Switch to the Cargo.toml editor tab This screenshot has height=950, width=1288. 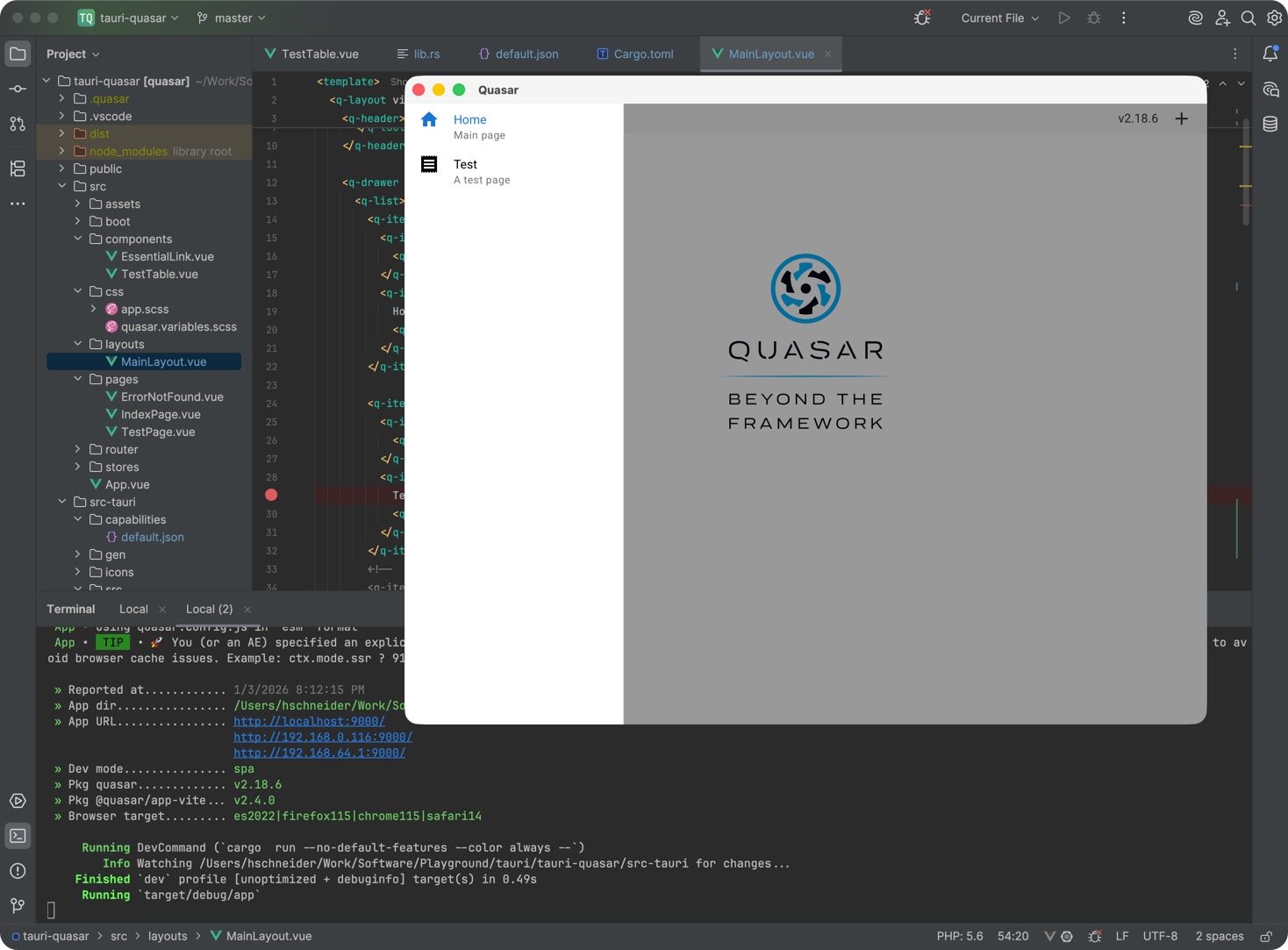pos(635,54)
